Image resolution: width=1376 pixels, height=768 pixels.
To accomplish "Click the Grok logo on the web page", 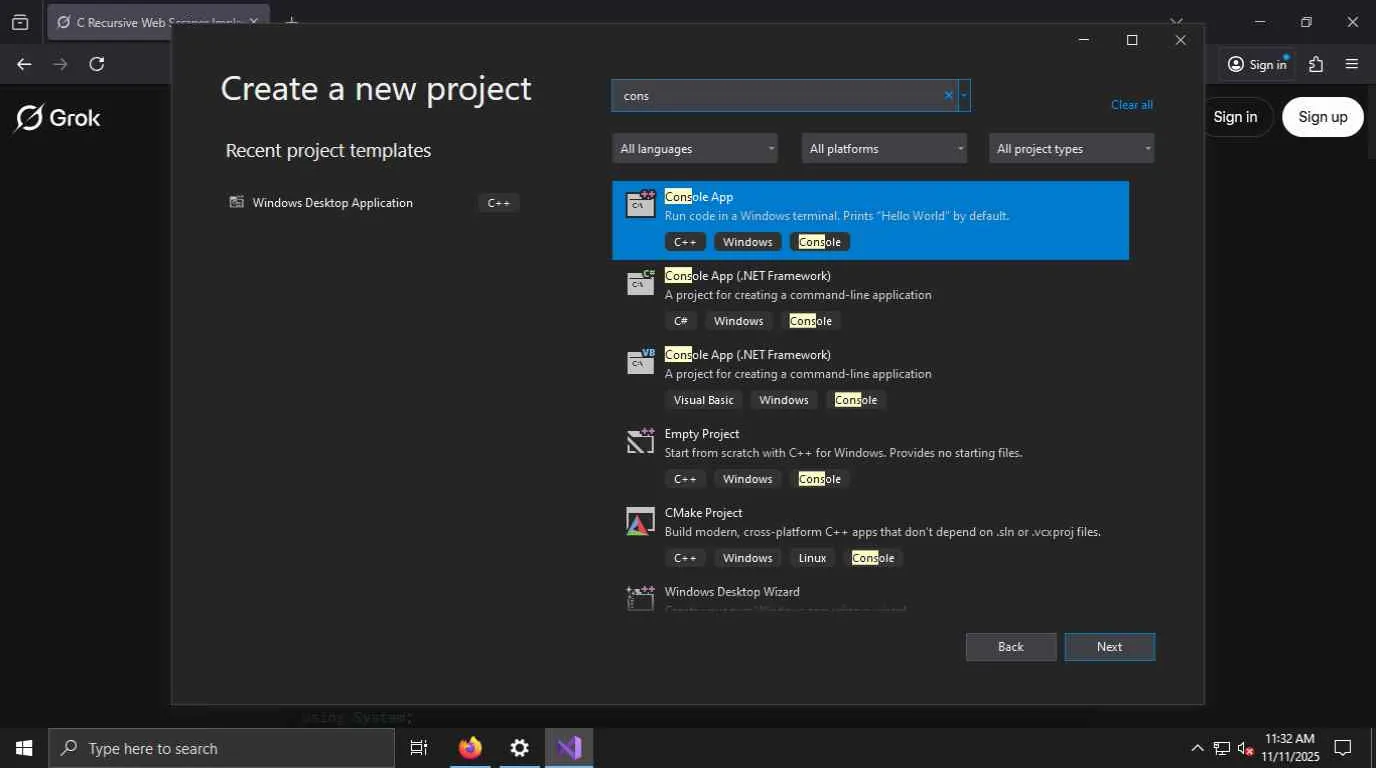I will tap(57, 118).
